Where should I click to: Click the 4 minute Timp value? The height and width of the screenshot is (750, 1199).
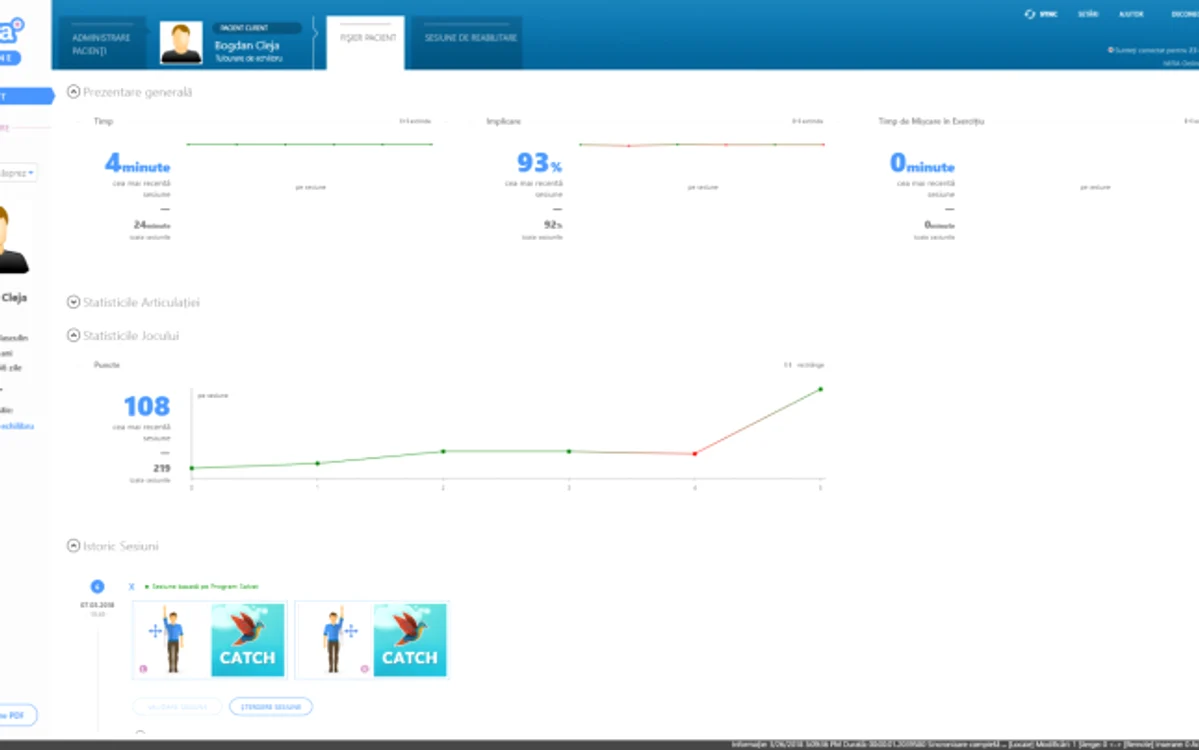138,163
